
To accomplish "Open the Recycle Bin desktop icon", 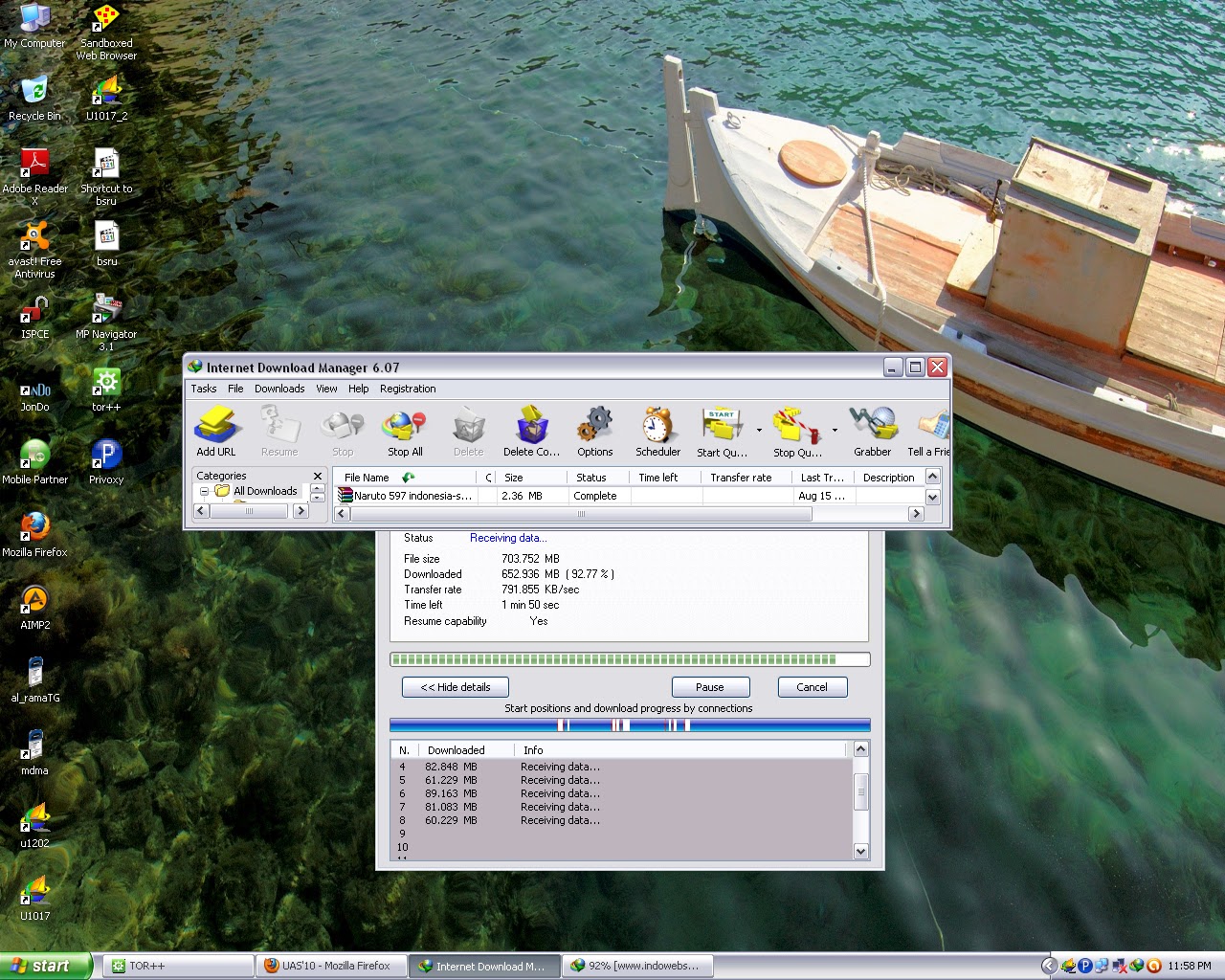I will click(34, 100).
